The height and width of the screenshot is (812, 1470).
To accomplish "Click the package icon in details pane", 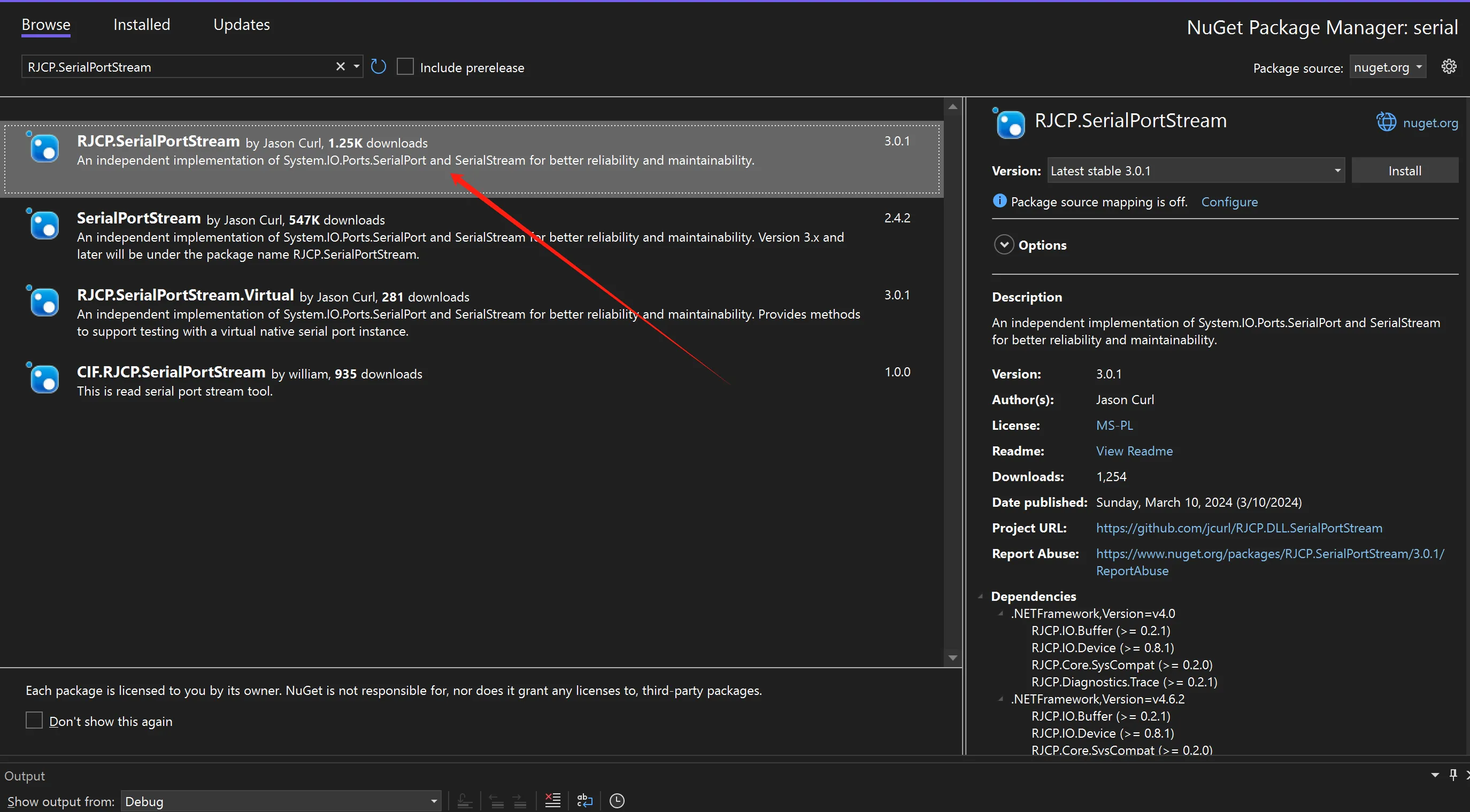I will [1009, 123].
